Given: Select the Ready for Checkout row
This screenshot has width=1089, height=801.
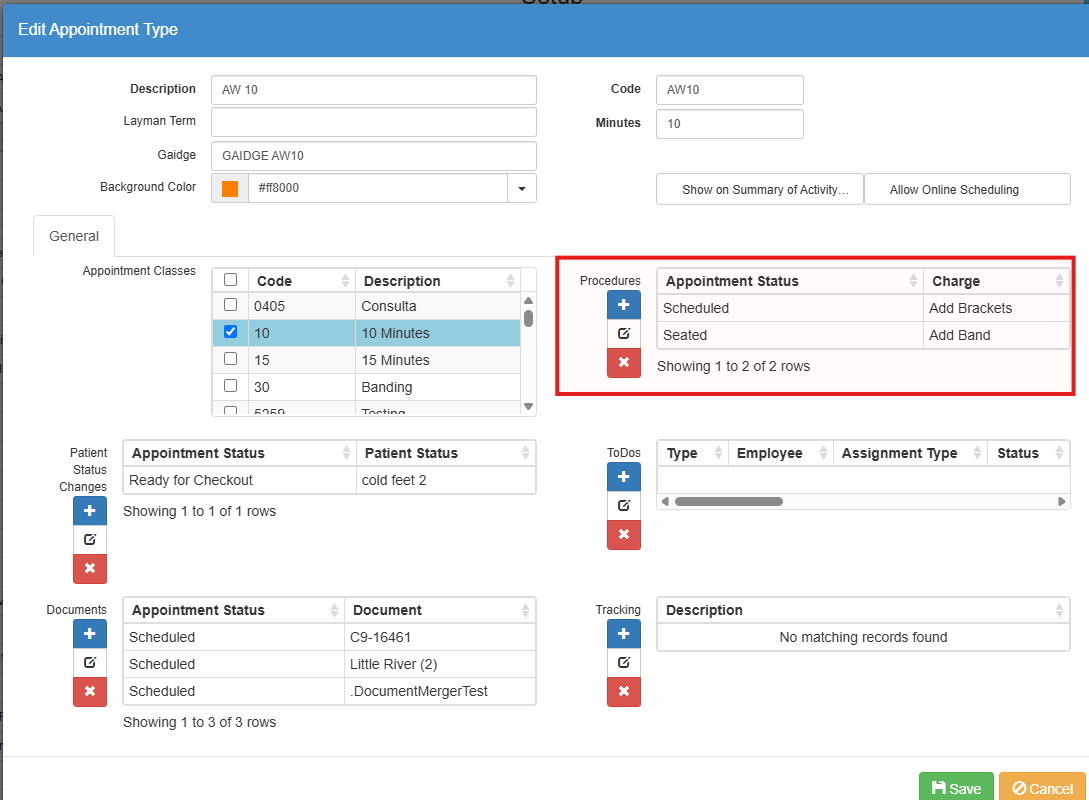Looking at the screenshot, I should click(329, 480).
